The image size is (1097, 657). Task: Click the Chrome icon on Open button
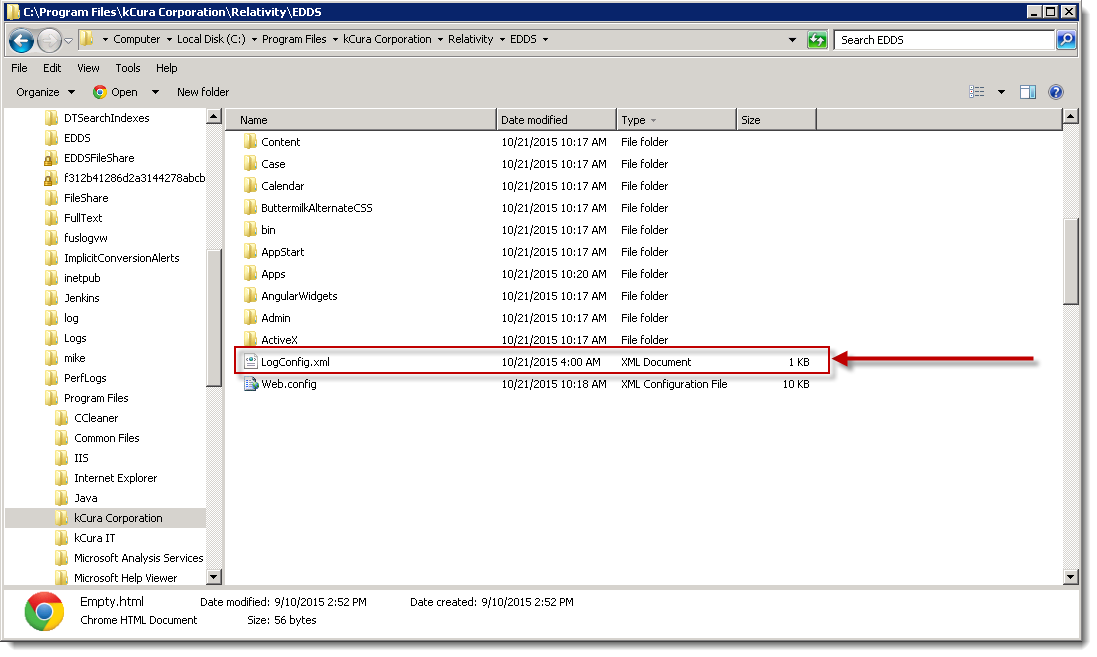coord(100,92)
